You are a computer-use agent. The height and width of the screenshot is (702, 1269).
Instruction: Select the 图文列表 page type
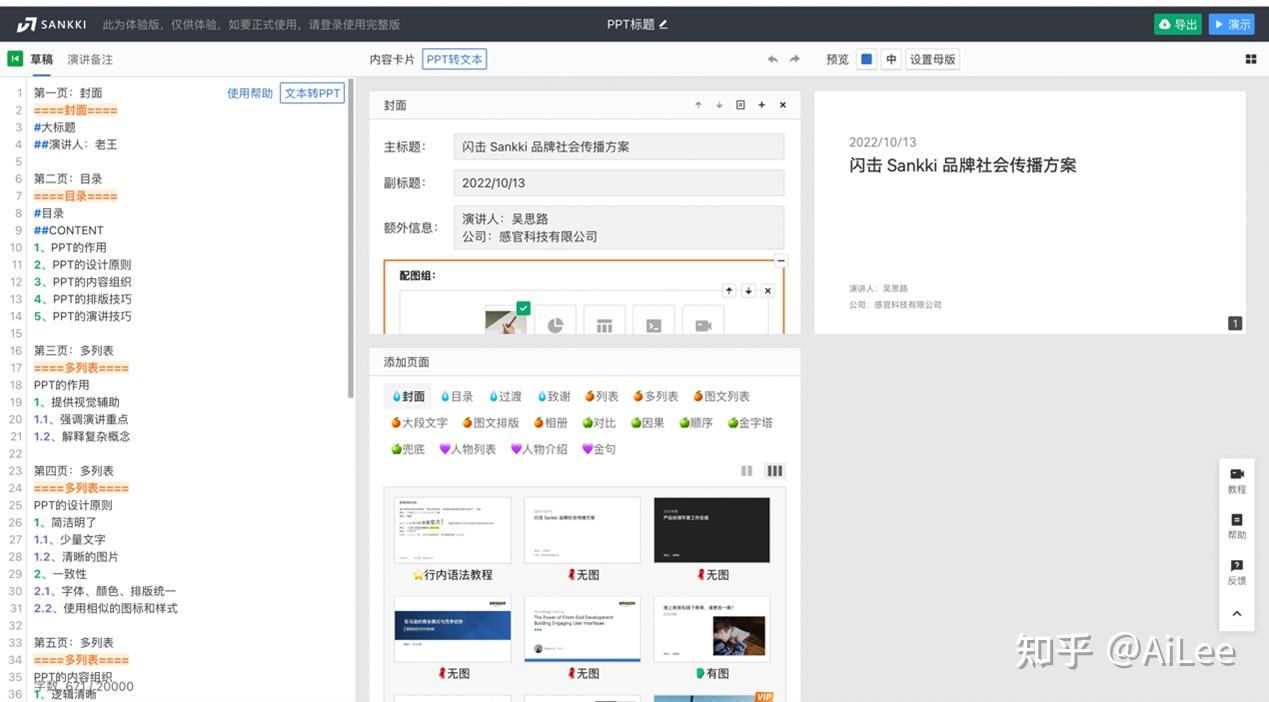[721, 396]
